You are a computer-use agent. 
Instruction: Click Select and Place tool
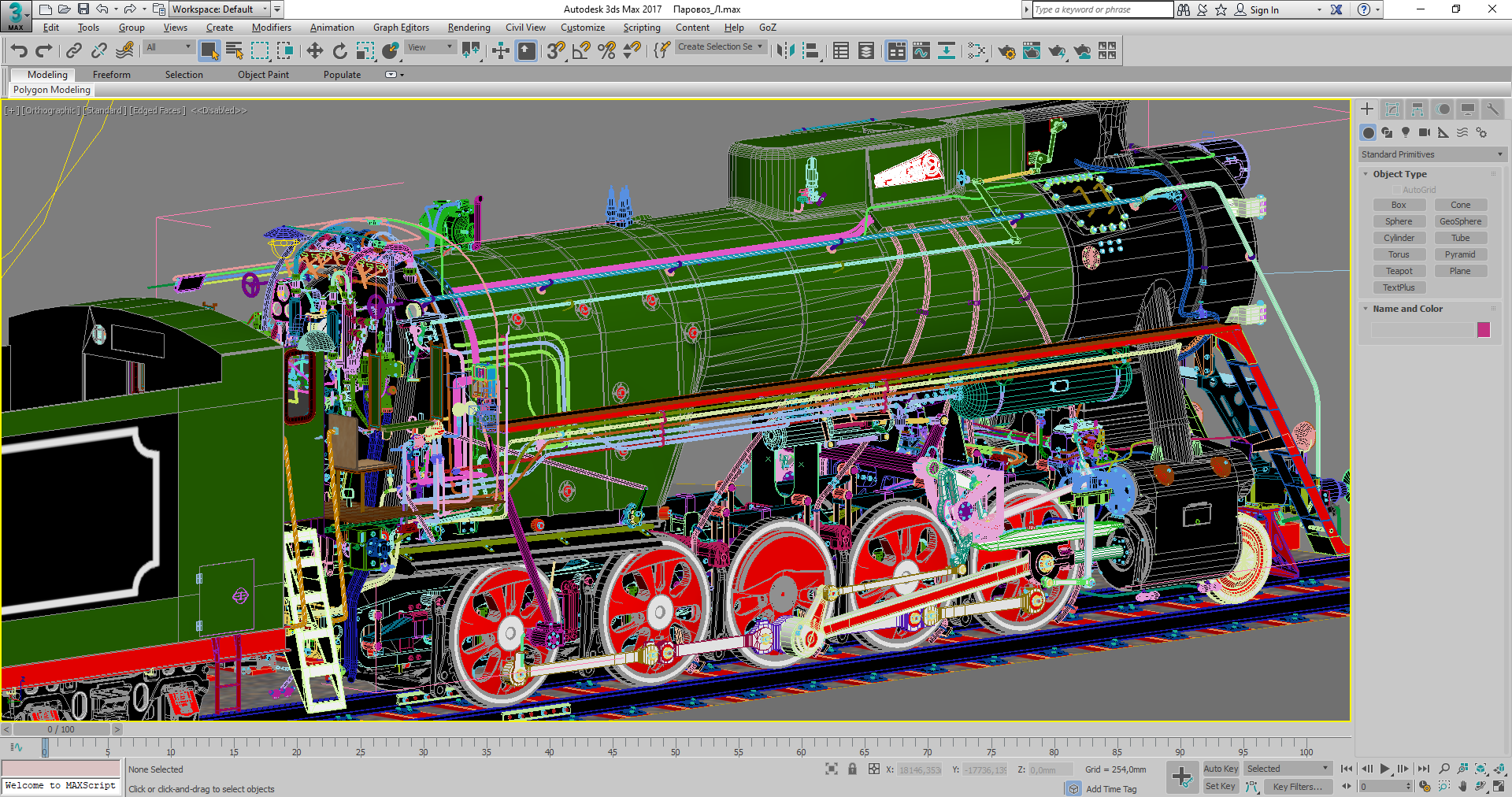(390, 51)
